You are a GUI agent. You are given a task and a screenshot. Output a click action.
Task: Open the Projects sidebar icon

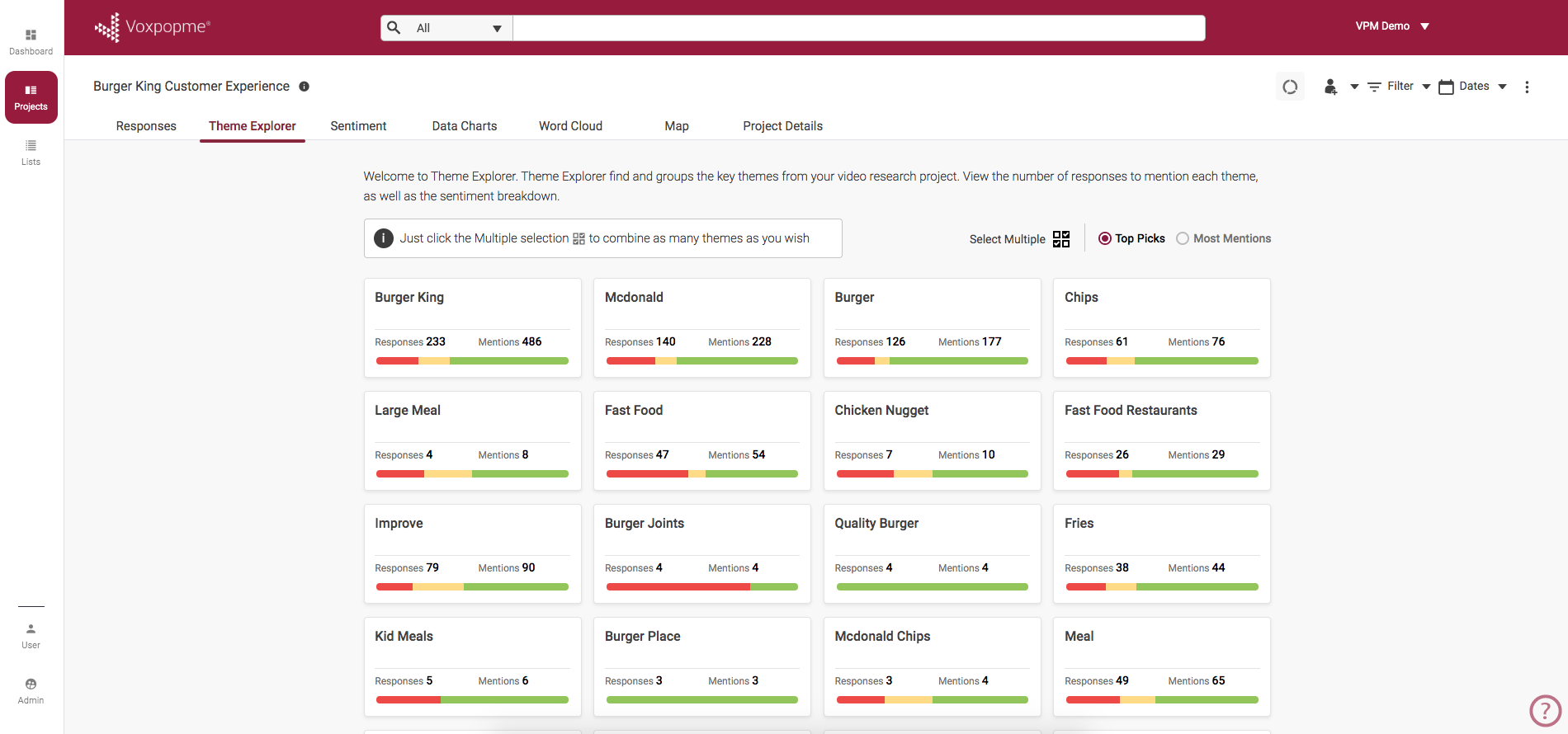(31, 97)
